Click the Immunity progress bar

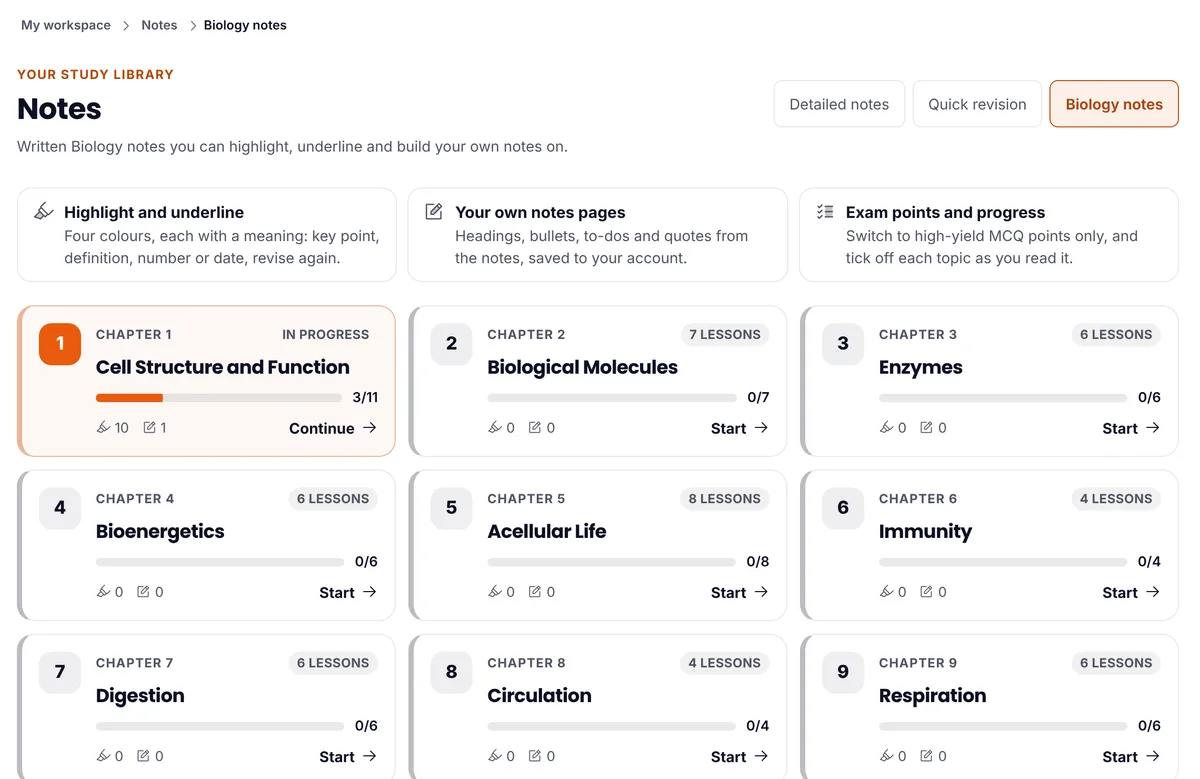tap(1003, 562)
